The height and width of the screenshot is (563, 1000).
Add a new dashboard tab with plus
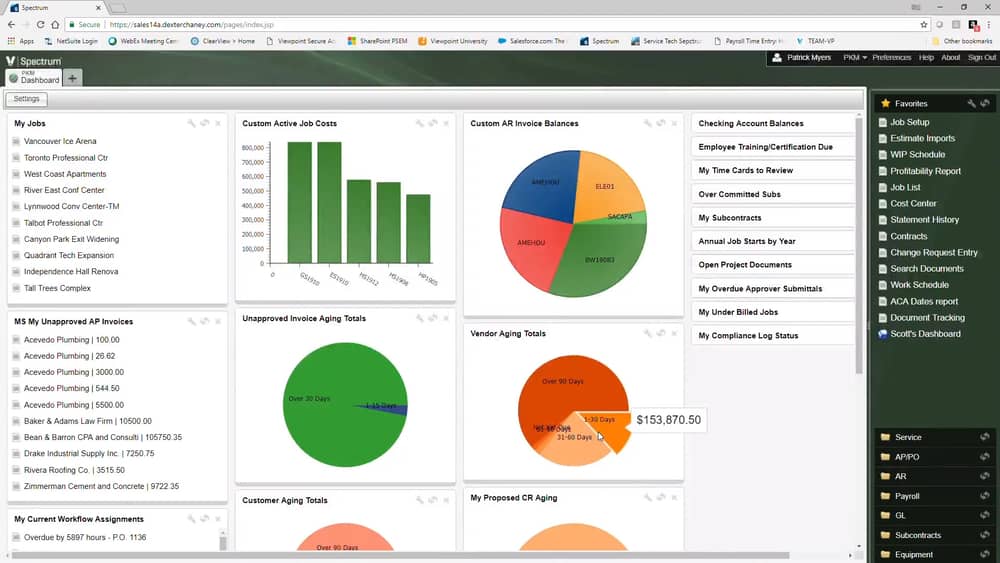[72, 78]
